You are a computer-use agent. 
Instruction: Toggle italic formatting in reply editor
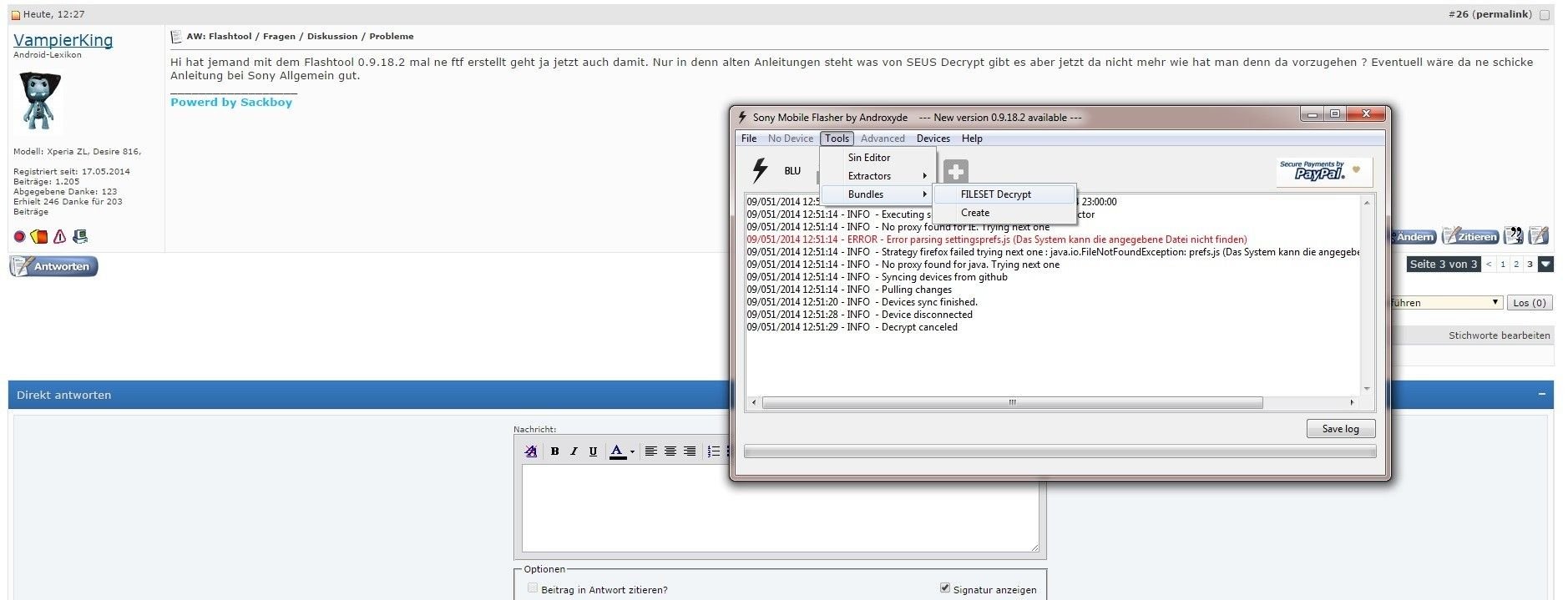point(574,451)
